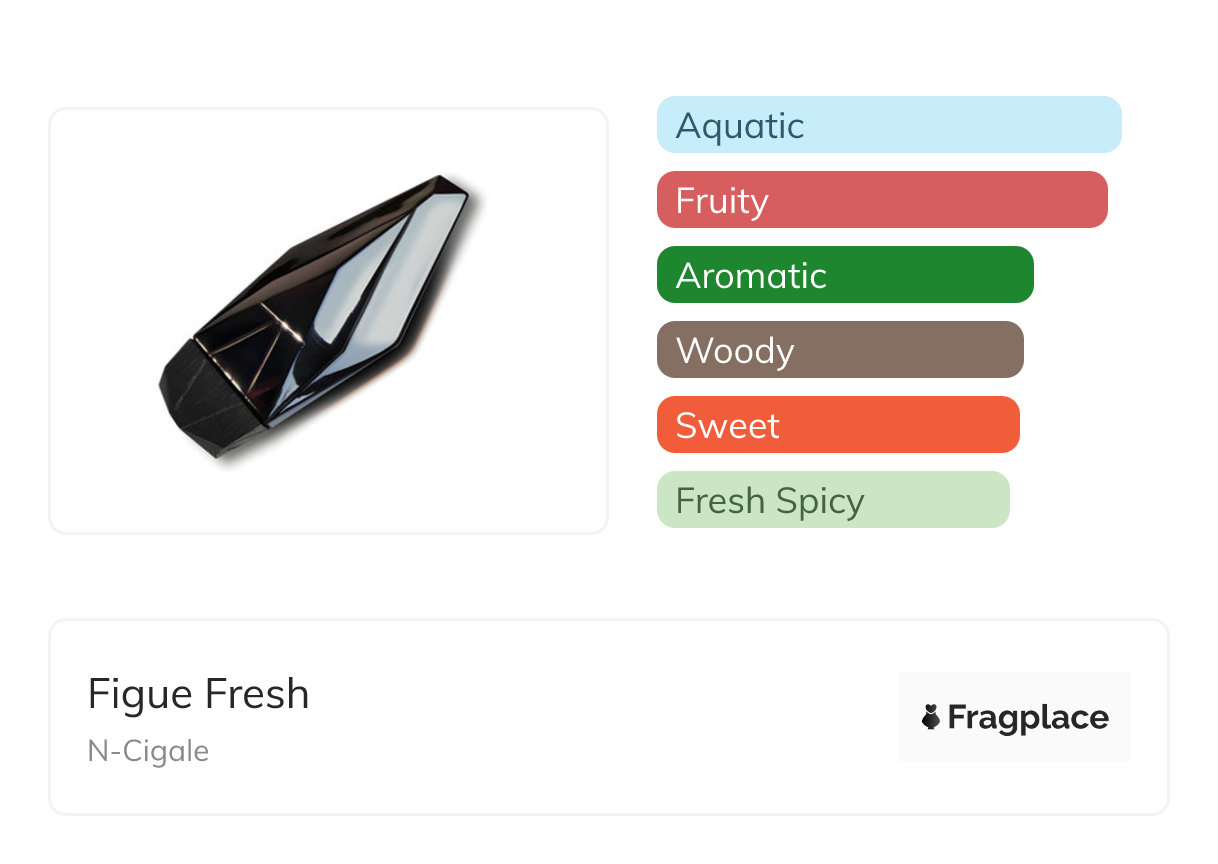The width and height of the screenshot is (1218, 864).
Task: Click the Sweet text label
Action: pos(727,426)
